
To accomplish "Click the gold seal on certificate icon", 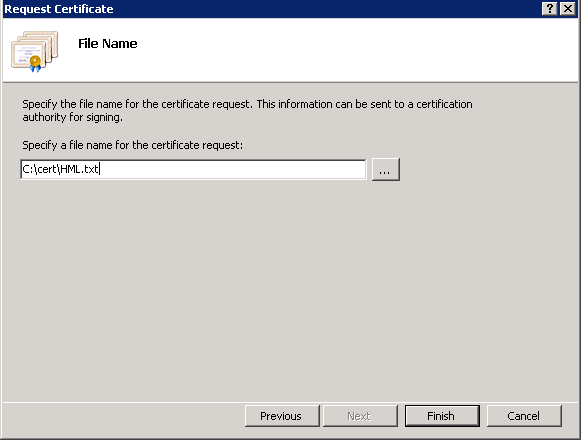I will (x=36, y=61).
